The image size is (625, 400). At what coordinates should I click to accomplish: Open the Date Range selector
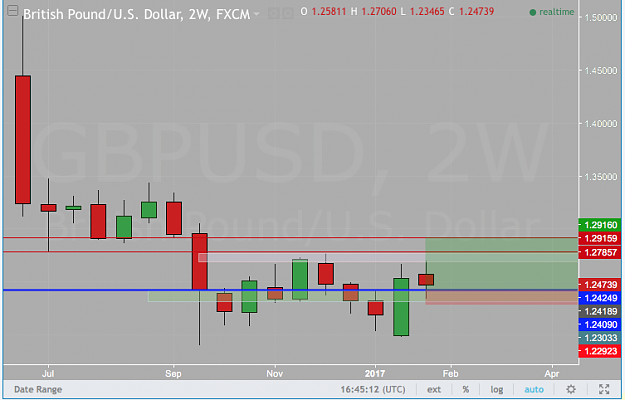pyautogui.click(x=38, y=389)
